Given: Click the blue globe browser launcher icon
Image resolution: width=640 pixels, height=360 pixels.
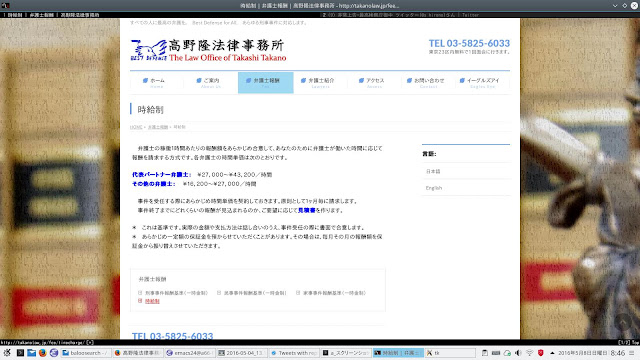Looking at the screenshot, I should (53, 353).
